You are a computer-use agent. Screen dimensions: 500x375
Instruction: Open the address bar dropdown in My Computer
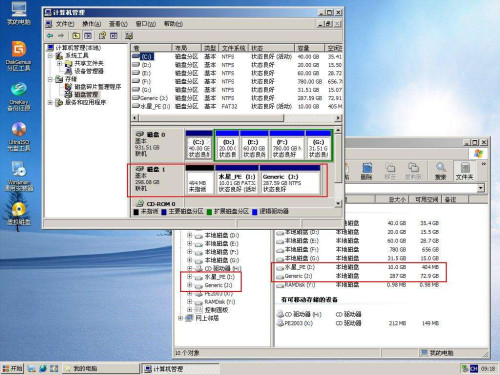tap(480, 188)
